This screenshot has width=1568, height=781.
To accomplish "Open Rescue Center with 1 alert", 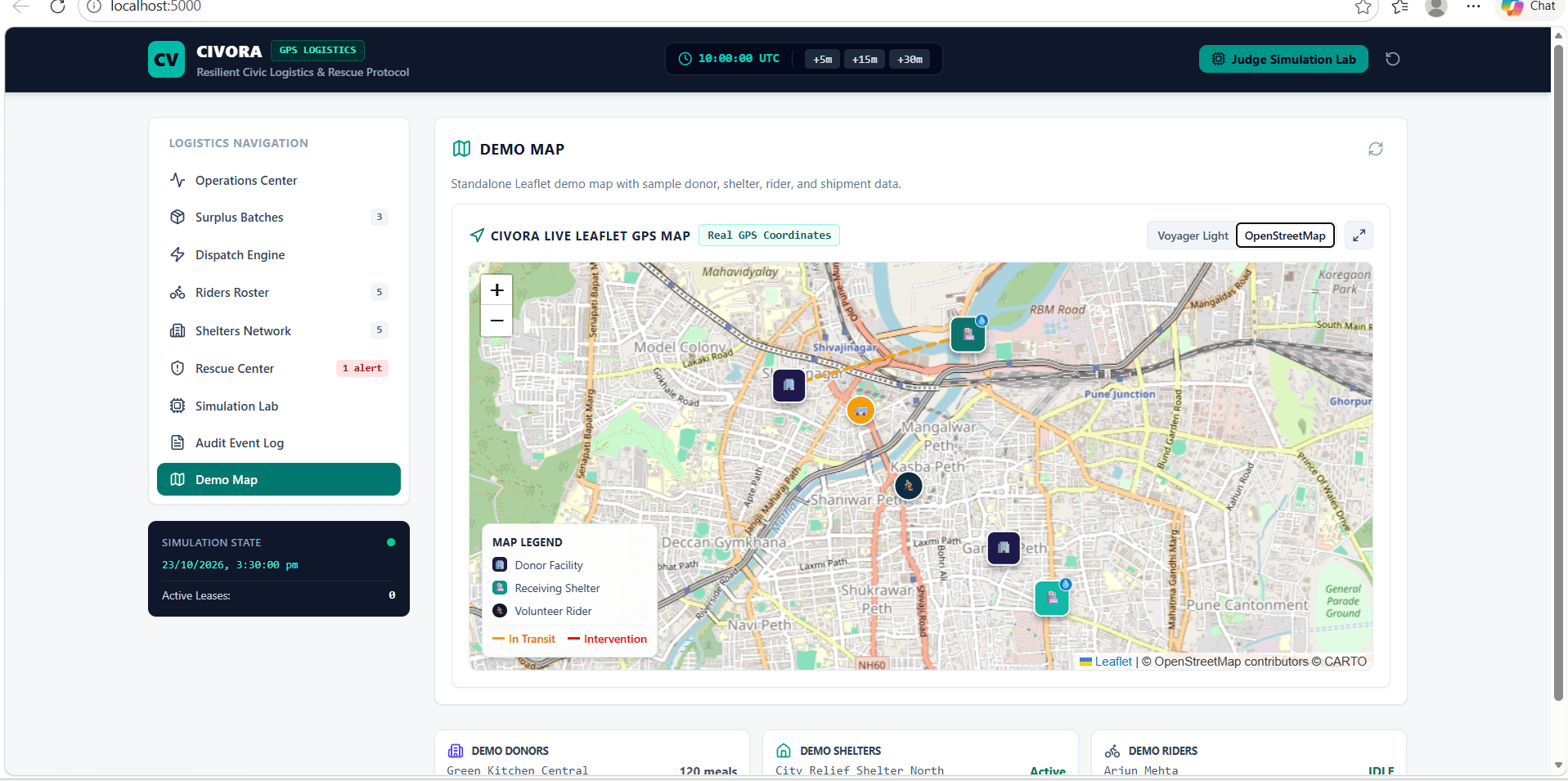I will tap(278, 368).
